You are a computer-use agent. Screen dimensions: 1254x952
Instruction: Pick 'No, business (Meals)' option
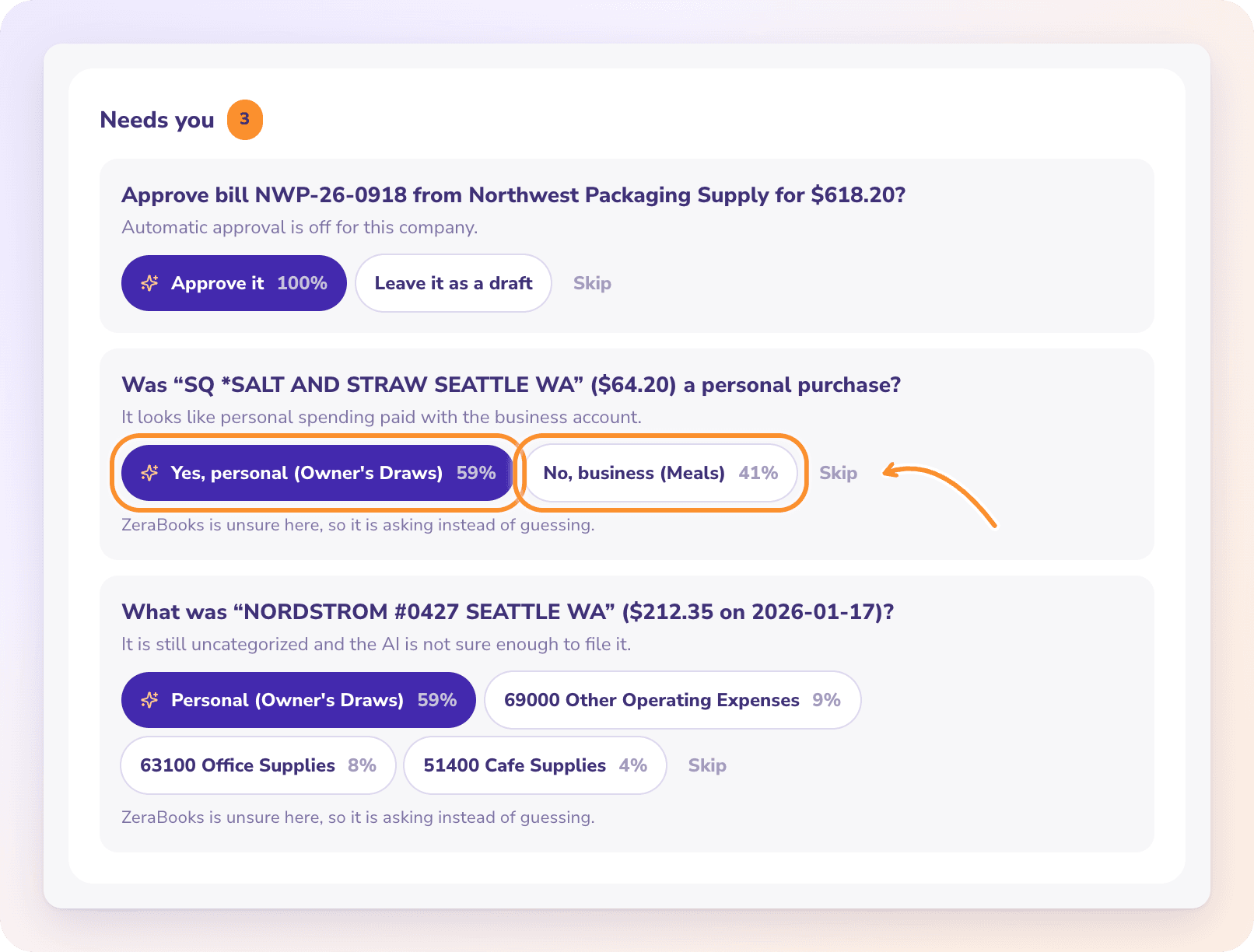point(661,473)
